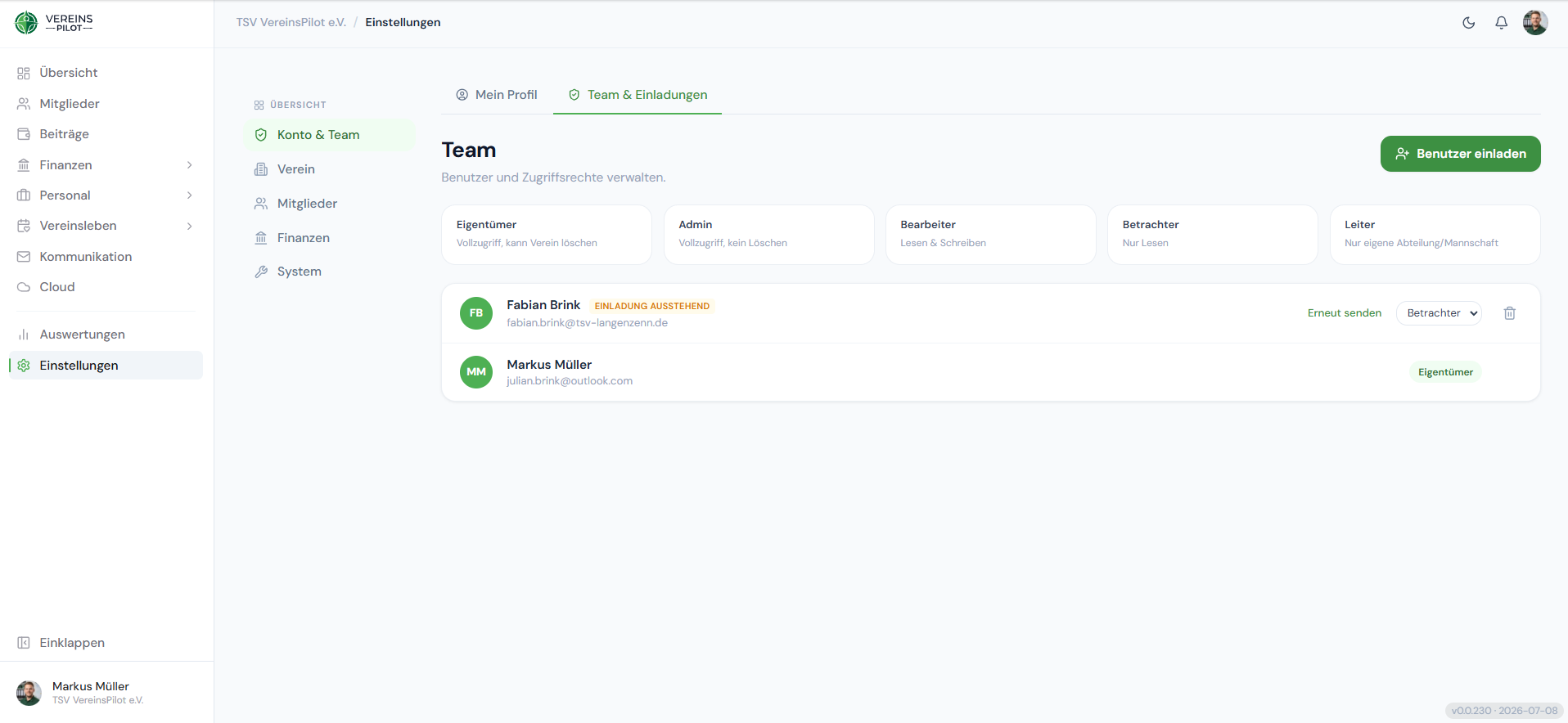Click the MM avatar of Markus Müller
Viewport: 1568px width, 723px height.
pyautogui.click(x=476, y=372)
